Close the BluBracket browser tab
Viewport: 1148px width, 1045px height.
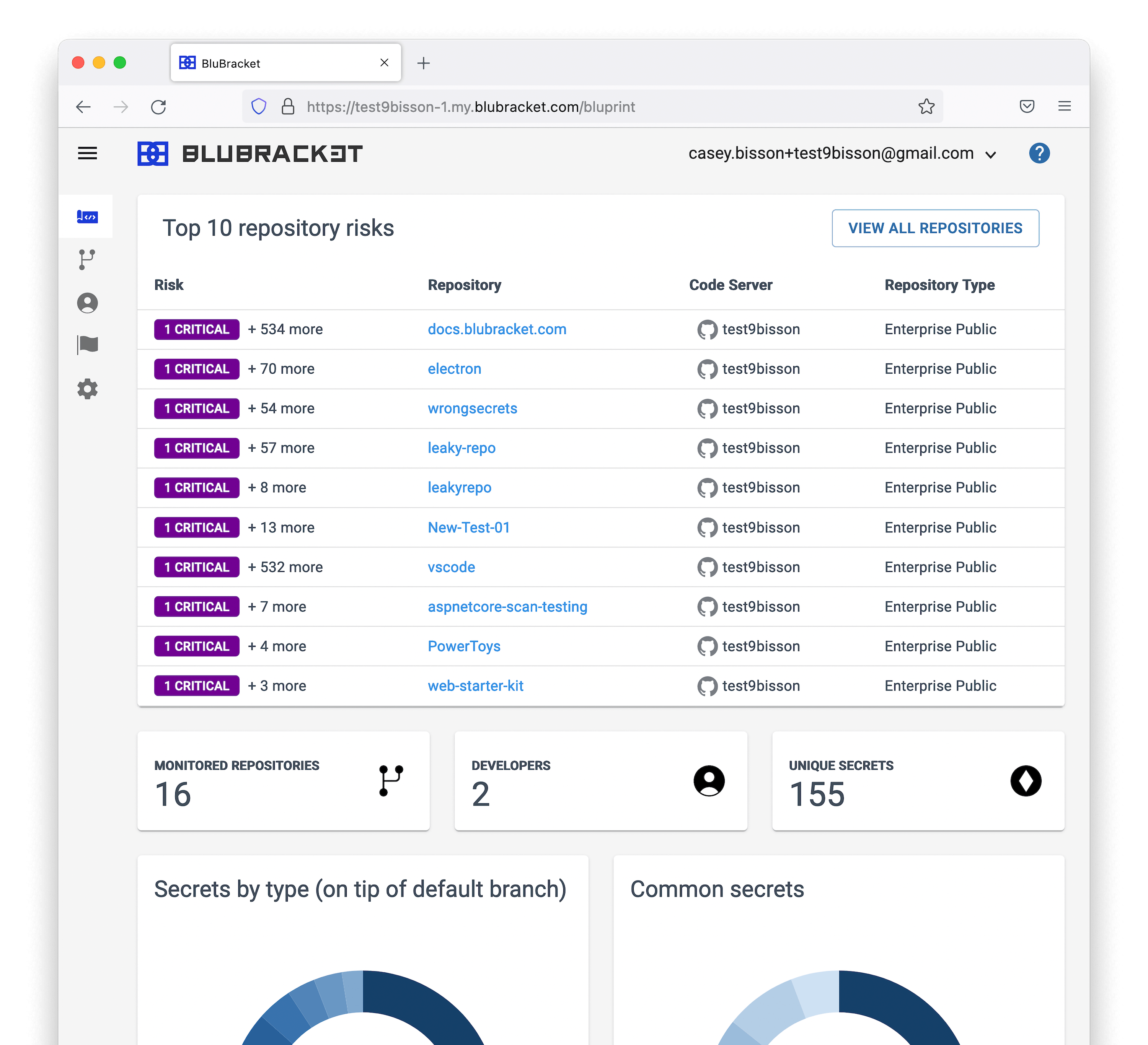click(x=384, y=63)
